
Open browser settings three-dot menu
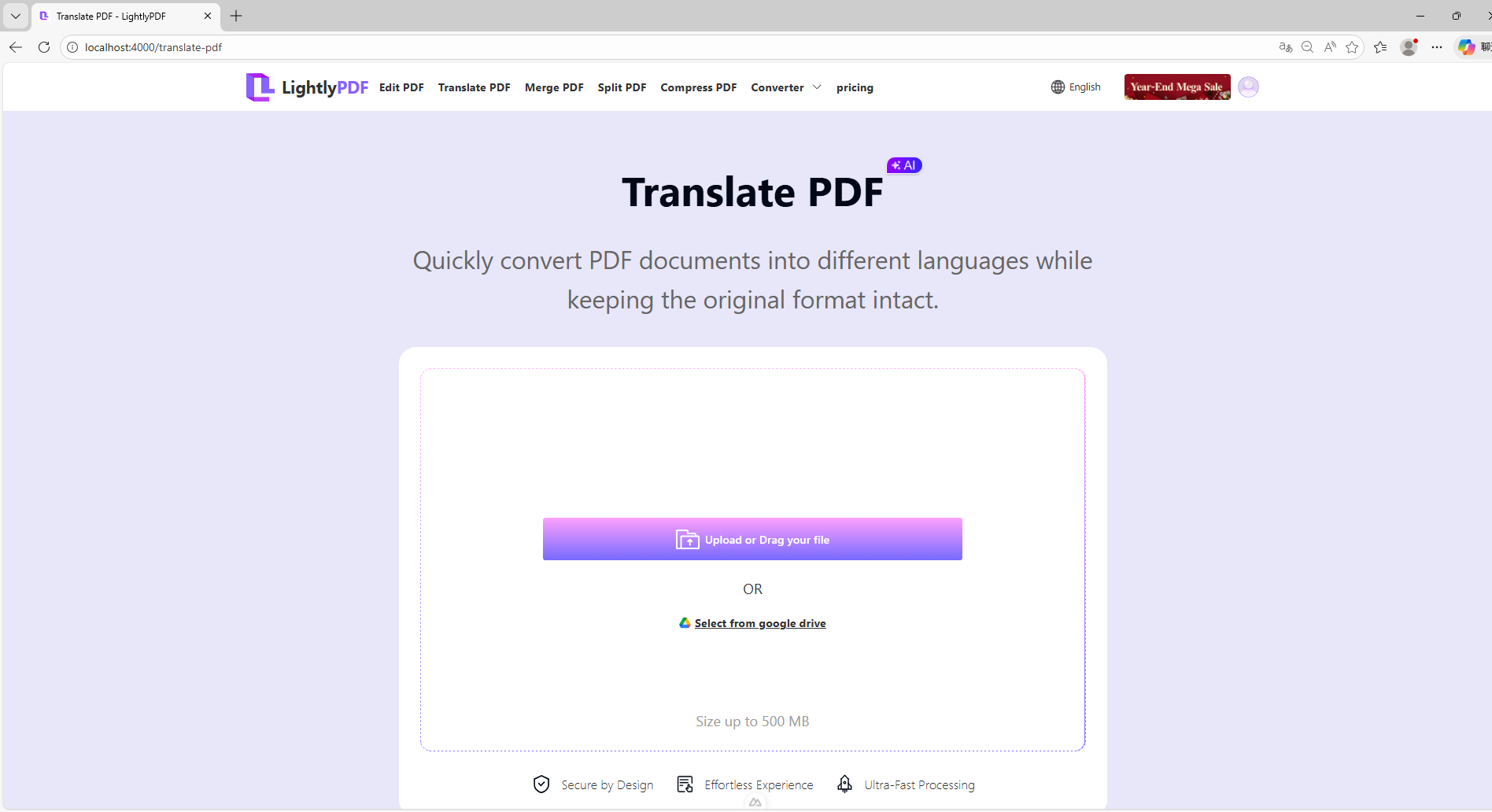pos(1437,47)
